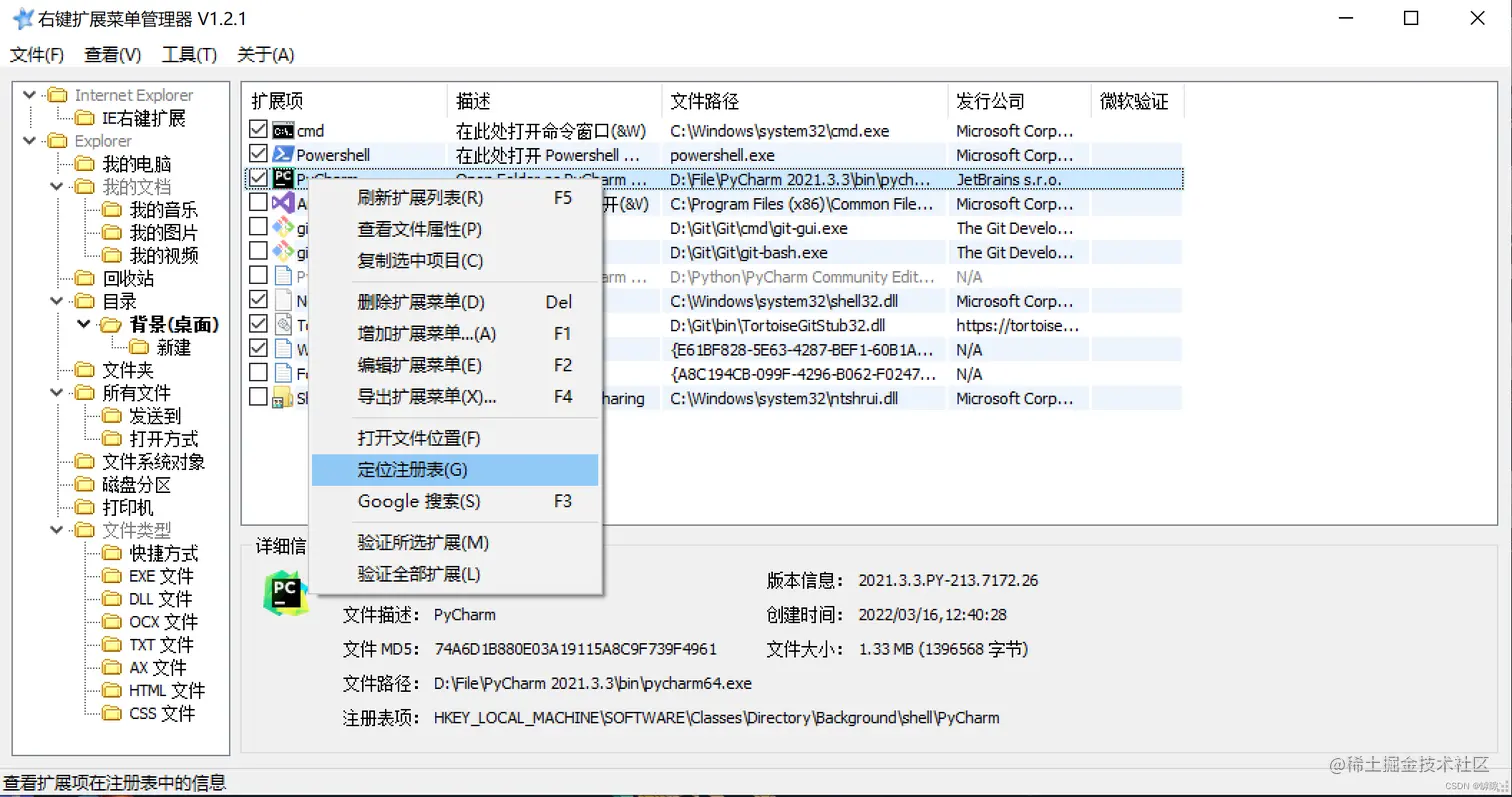Click the folder icon next to 我的电脑
This screenshot has height=797, width=1512.
85,164
